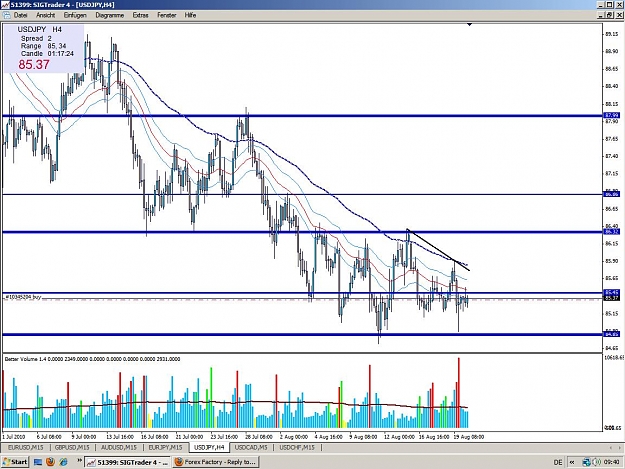Switch to the EURJPY,M15 chart tab
This screenshot has height=469, width=625.
click(165, 447)
